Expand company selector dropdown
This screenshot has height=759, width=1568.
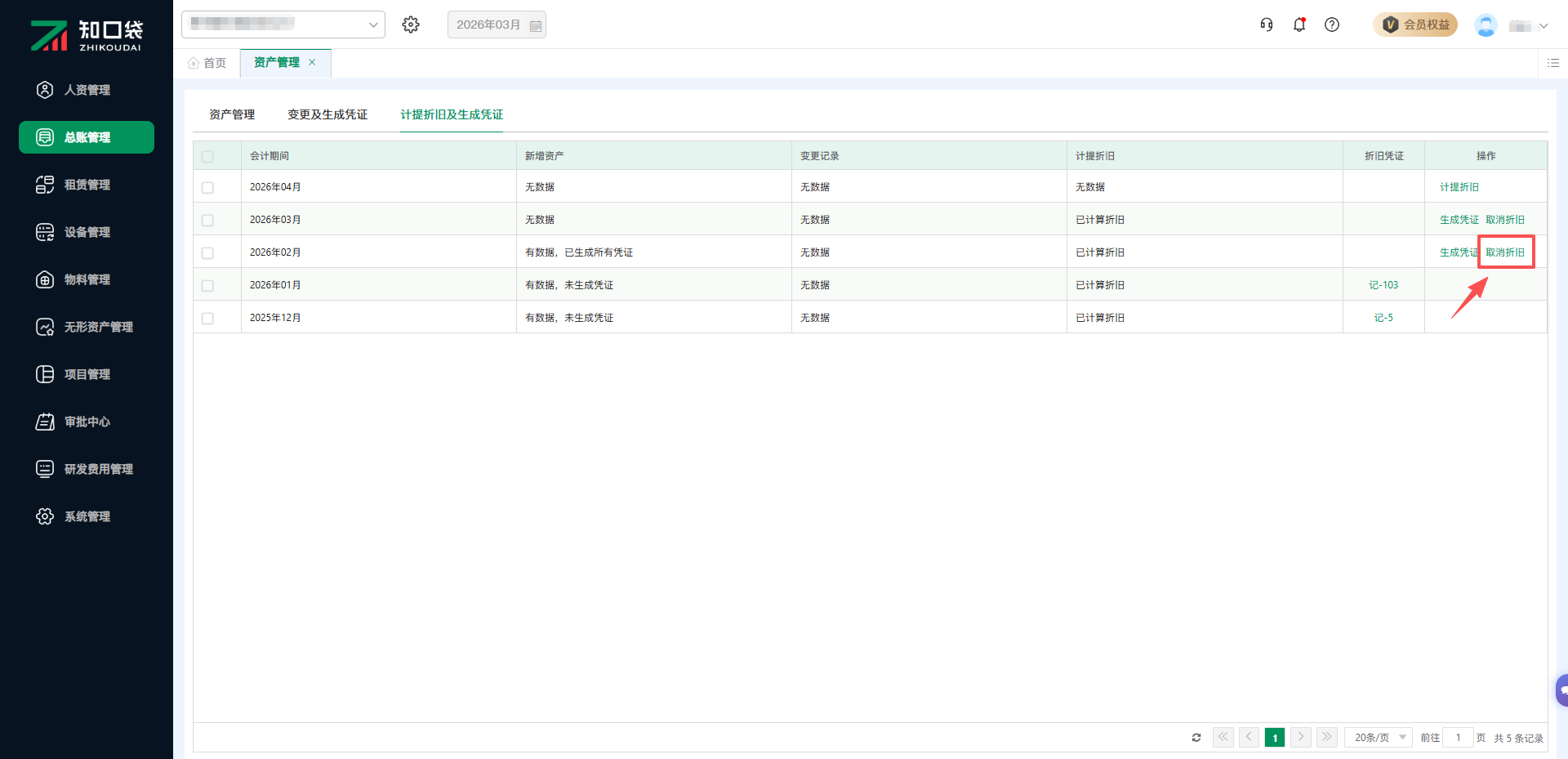click(x=283, y=25)
